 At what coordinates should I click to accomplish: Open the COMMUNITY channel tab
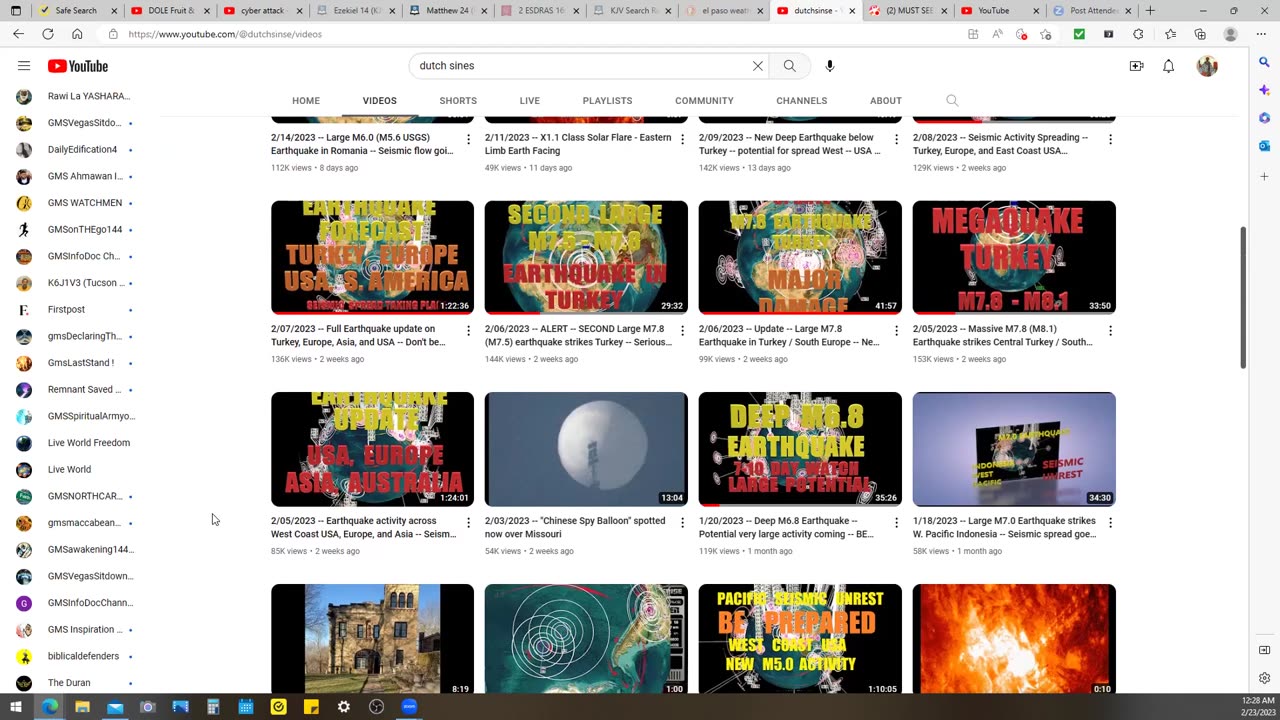[704, 101]
